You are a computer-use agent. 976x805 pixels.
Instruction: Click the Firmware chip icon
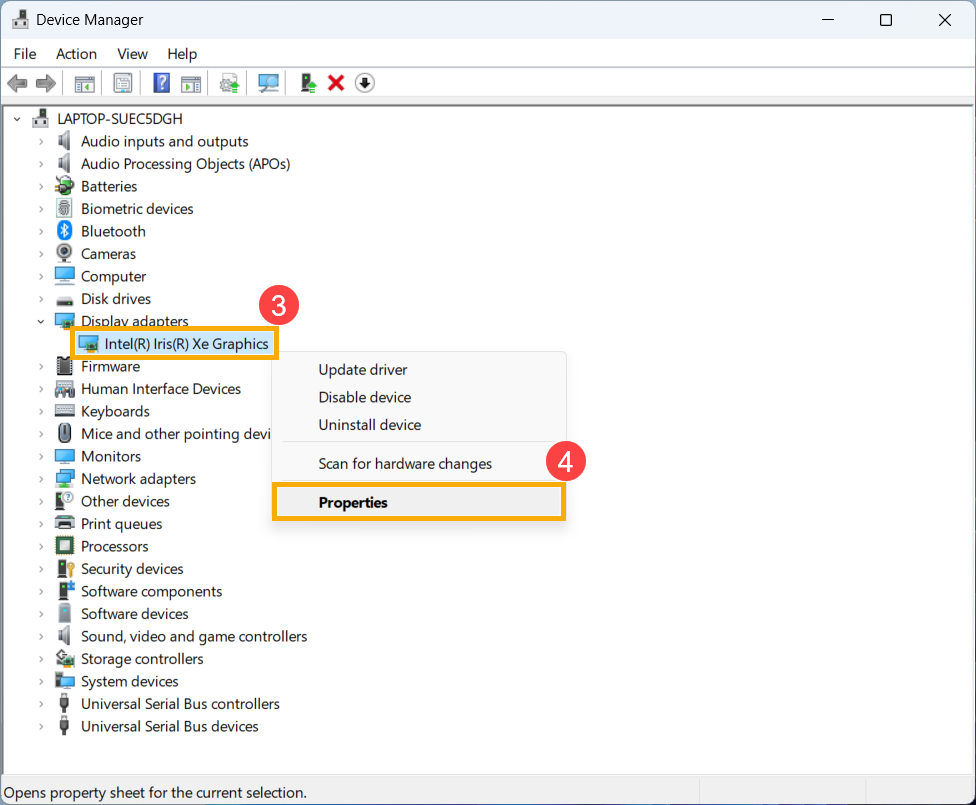tap(64, 366)
